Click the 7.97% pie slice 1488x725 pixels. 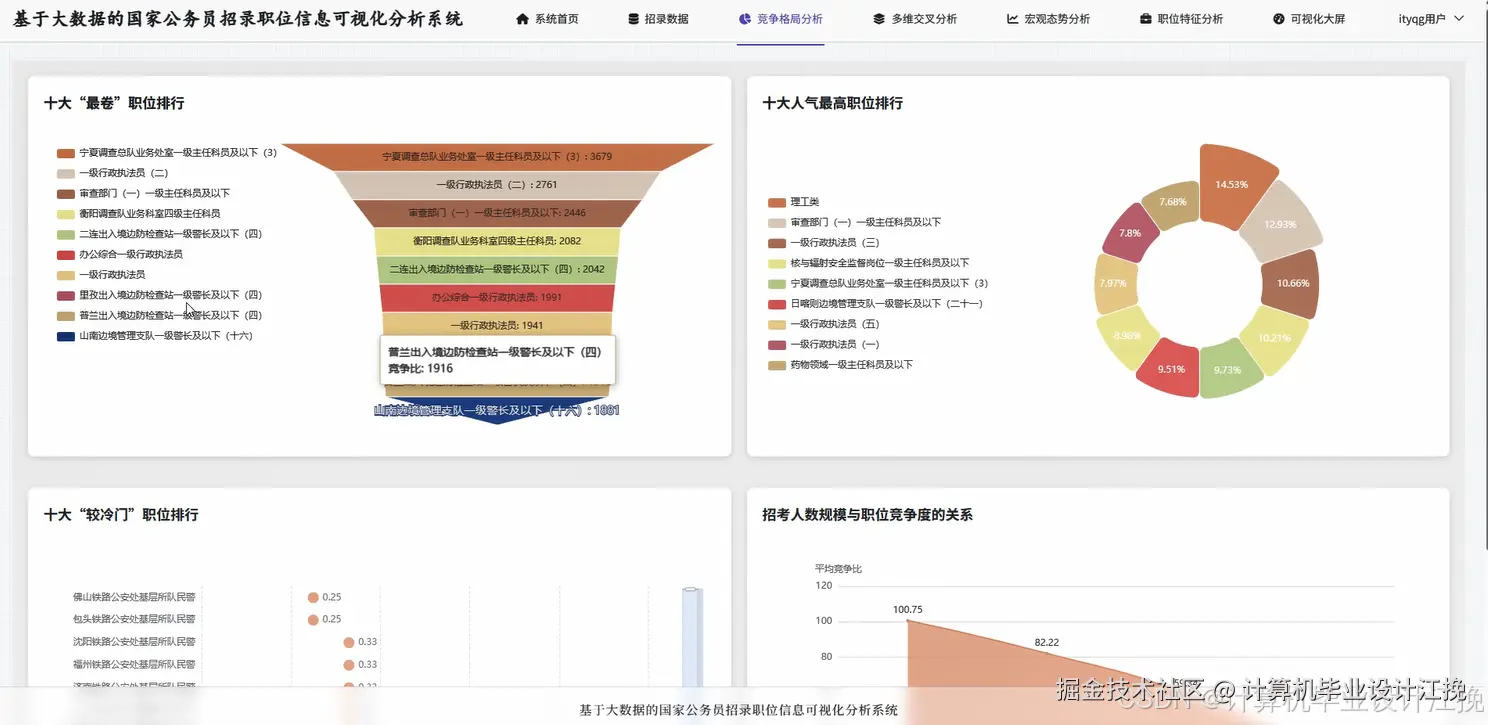(x=1113, y=283)
